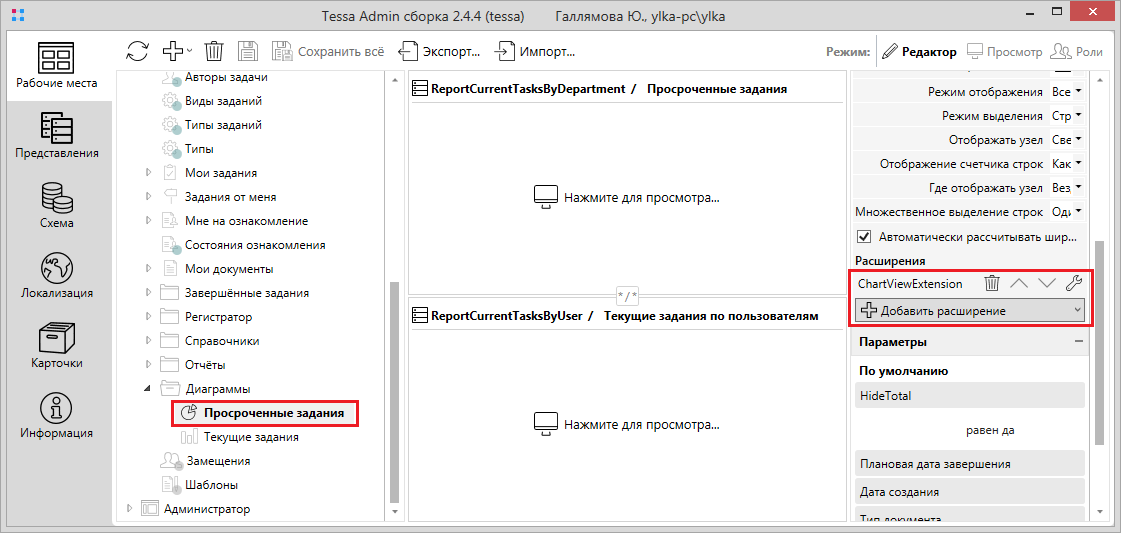Screen dimensions: 1121x533
Task: Switch to Editor mode
Action: click(918, 51)
